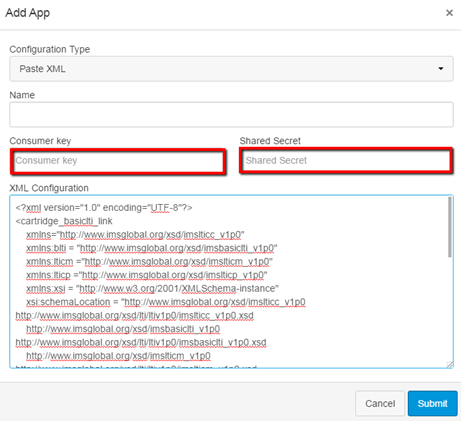This screenshot has height=421, width=461.
Task: Place cursor on the xml version line
Action: 104,208
